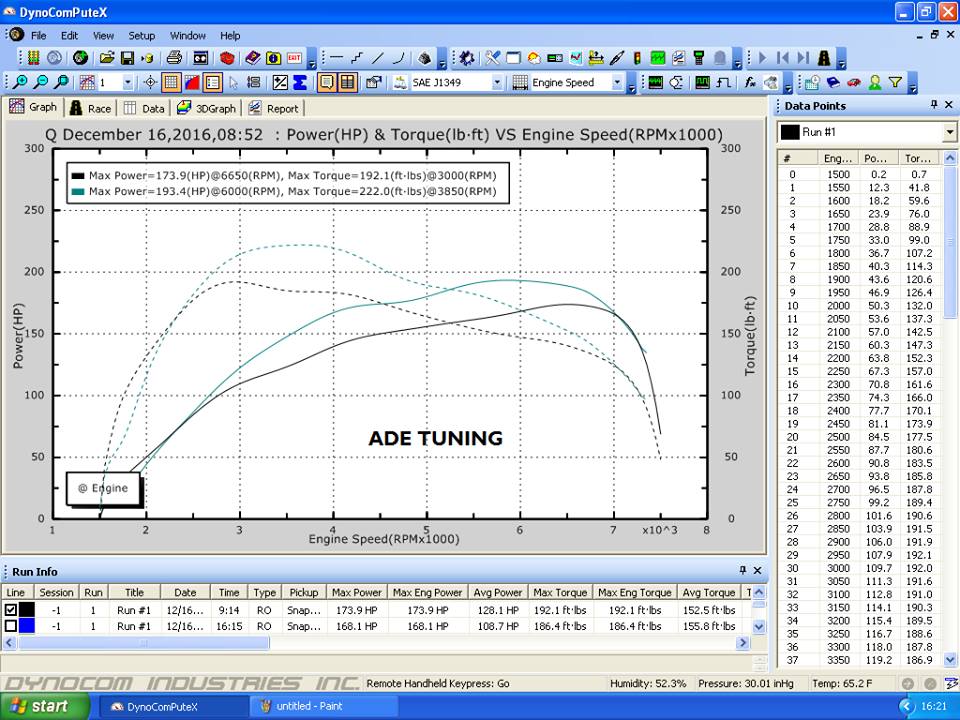Image resolution: width=960 pixels, height=720 pixels.
Task: Select the Zoom In magnifier tool
Action: (x=20, y=82)
